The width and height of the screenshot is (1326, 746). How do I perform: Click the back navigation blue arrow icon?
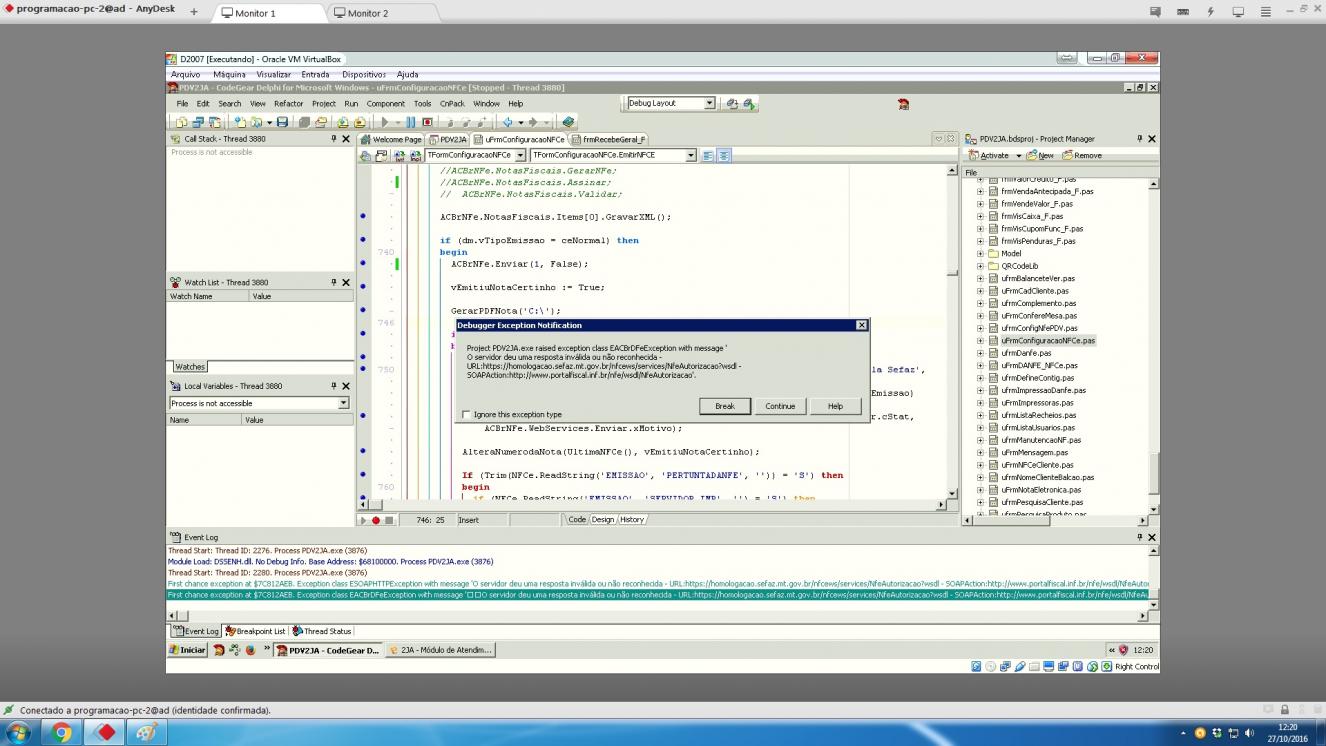tap(508, 122)
